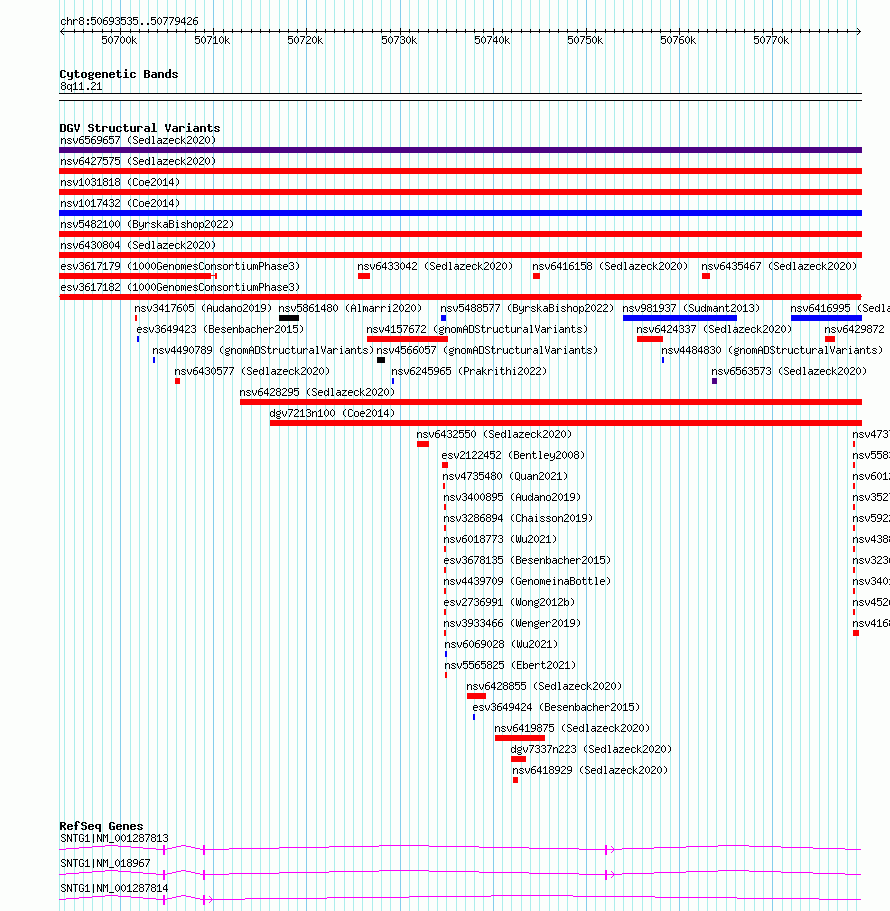Viewport: 890px width, 911px height.
Task: Select nsv3417605 (Audano2019) label
Action: pyautogui.click(x=203, y=308)
